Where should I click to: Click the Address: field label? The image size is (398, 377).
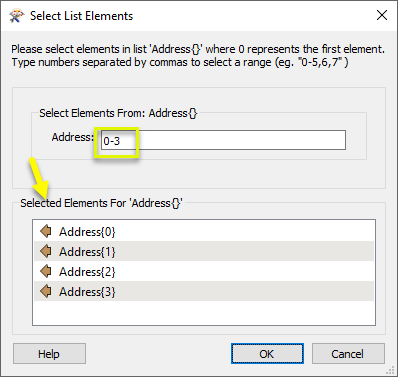pos(73,137)
